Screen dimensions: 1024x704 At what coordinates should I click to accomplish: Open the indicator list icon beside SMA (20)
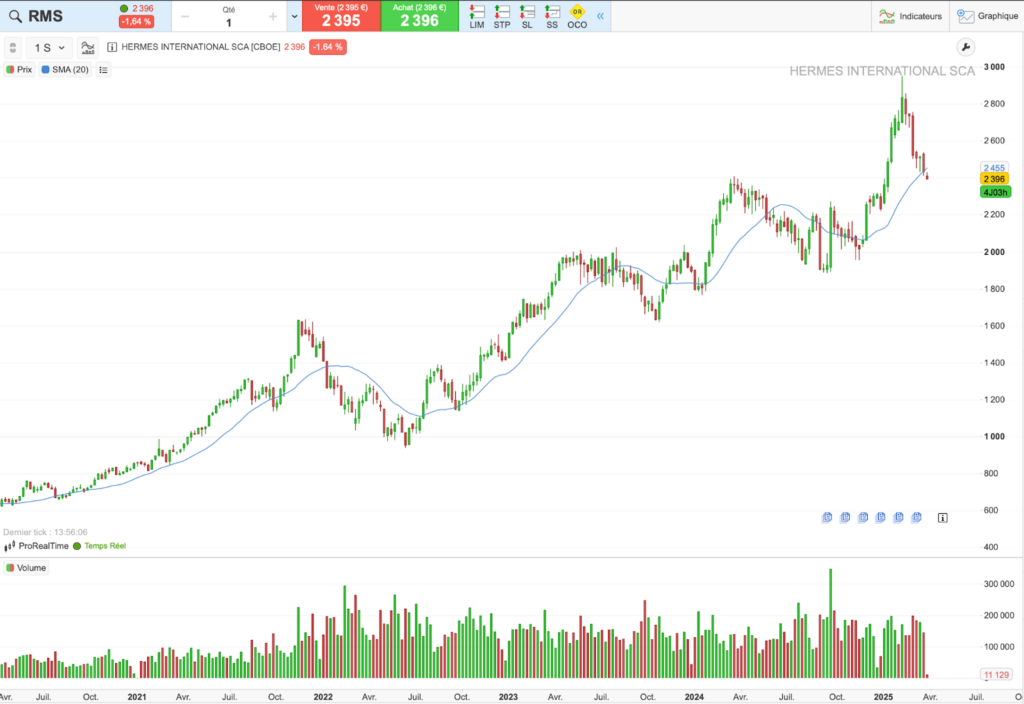pos(103,70)
